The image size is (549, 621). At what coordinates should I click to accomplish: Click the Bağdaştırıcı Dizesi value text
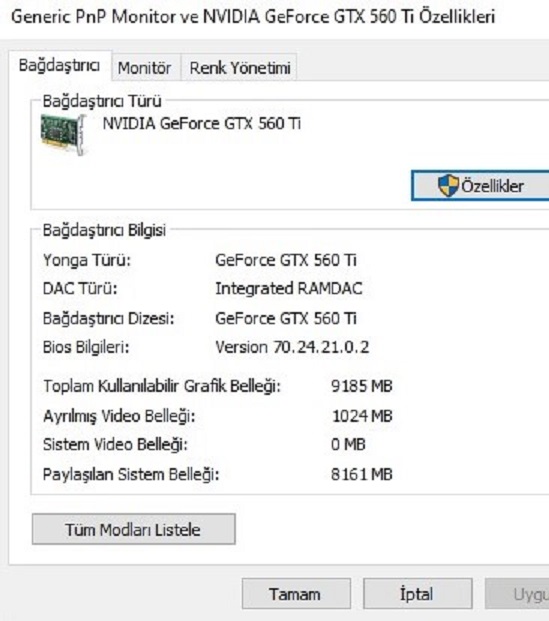(x=286, y=318)
